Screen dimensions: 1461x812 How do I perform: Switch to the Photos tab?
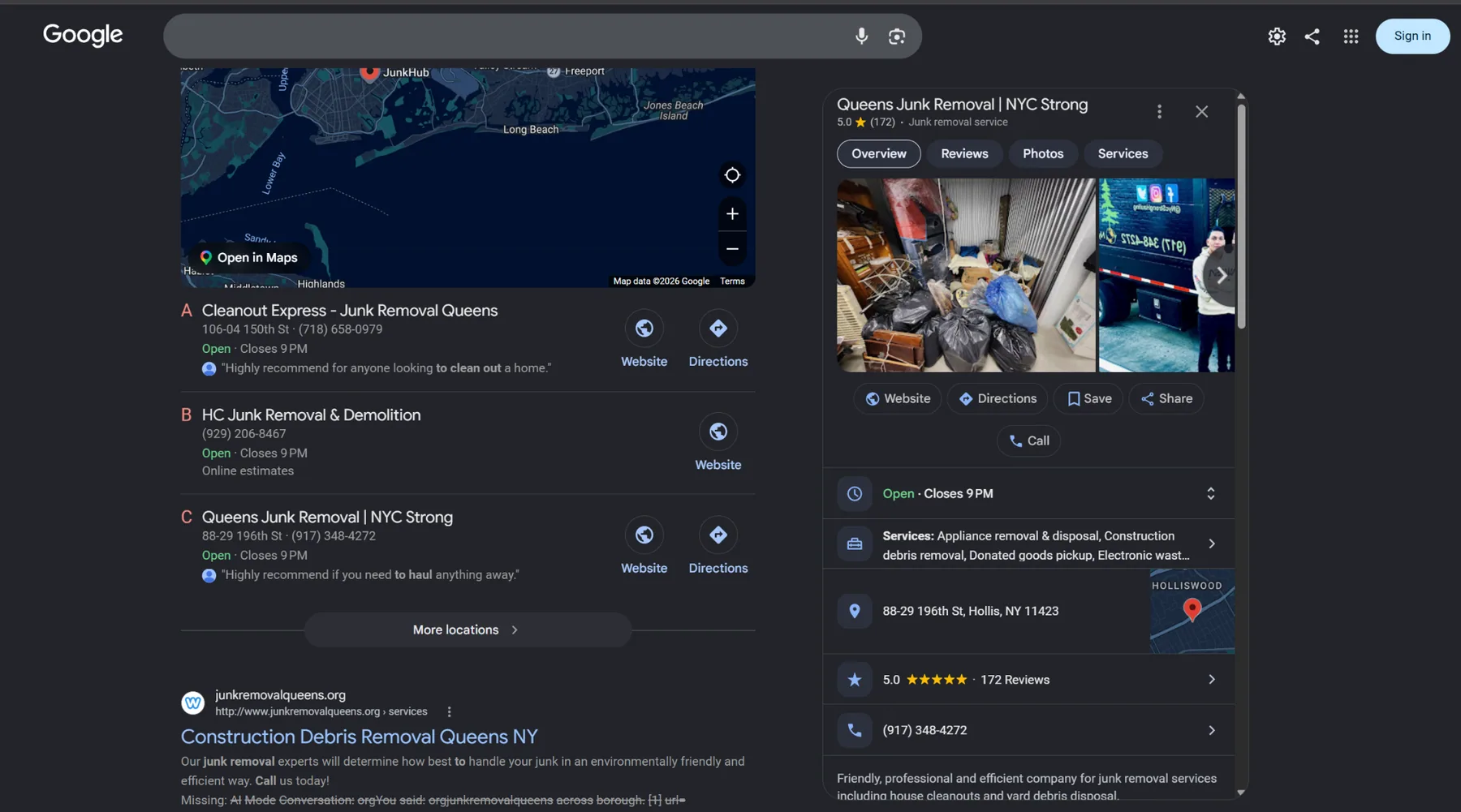point(1043,154)
